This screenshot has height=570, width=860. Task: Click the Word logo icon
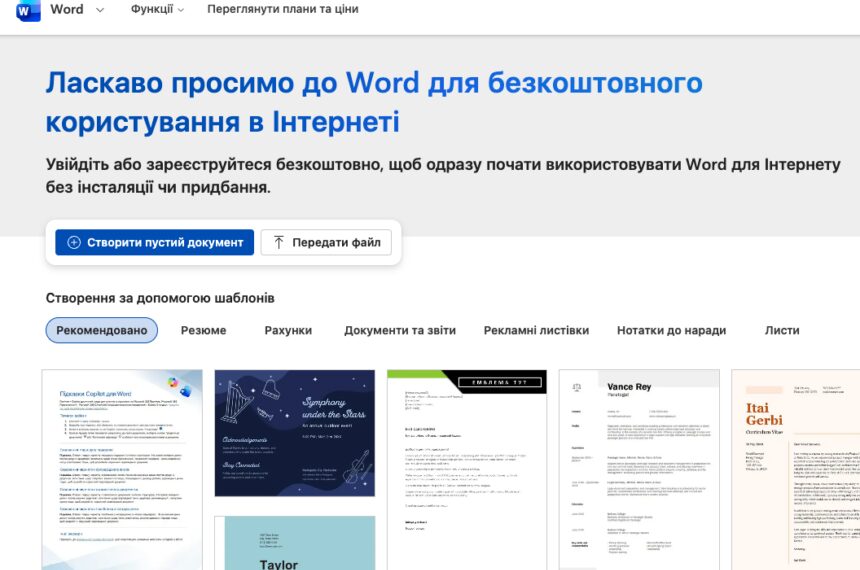(x=28, y=10)
